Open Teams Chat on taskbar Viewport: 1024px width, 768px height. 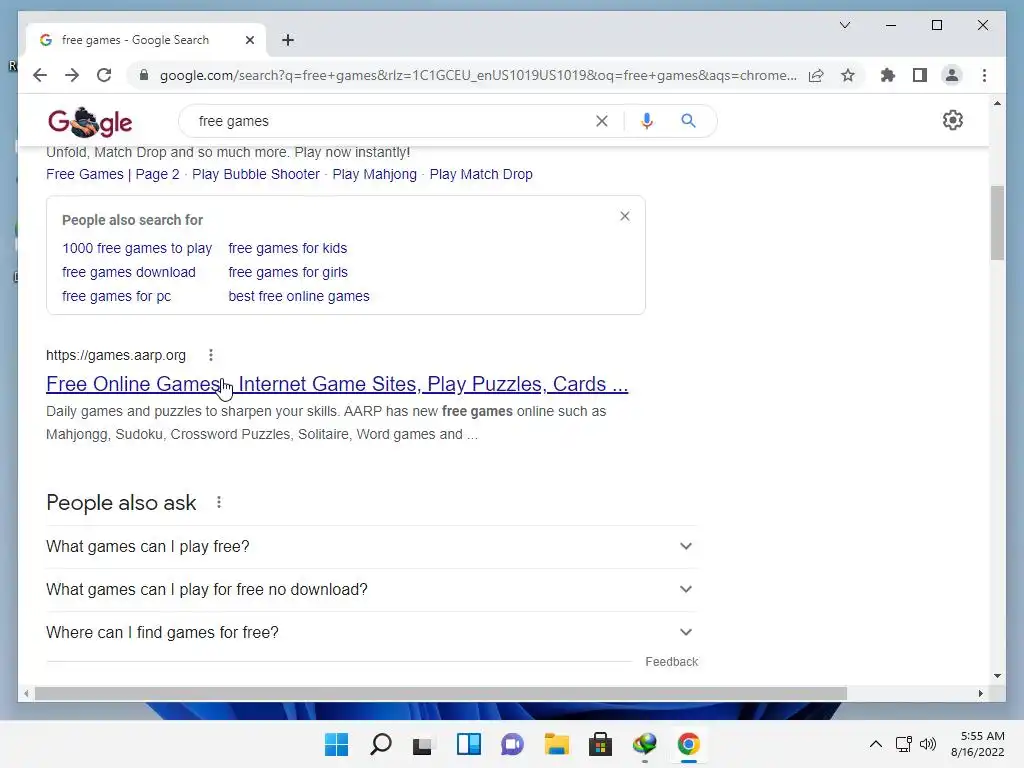coord(513,744)
